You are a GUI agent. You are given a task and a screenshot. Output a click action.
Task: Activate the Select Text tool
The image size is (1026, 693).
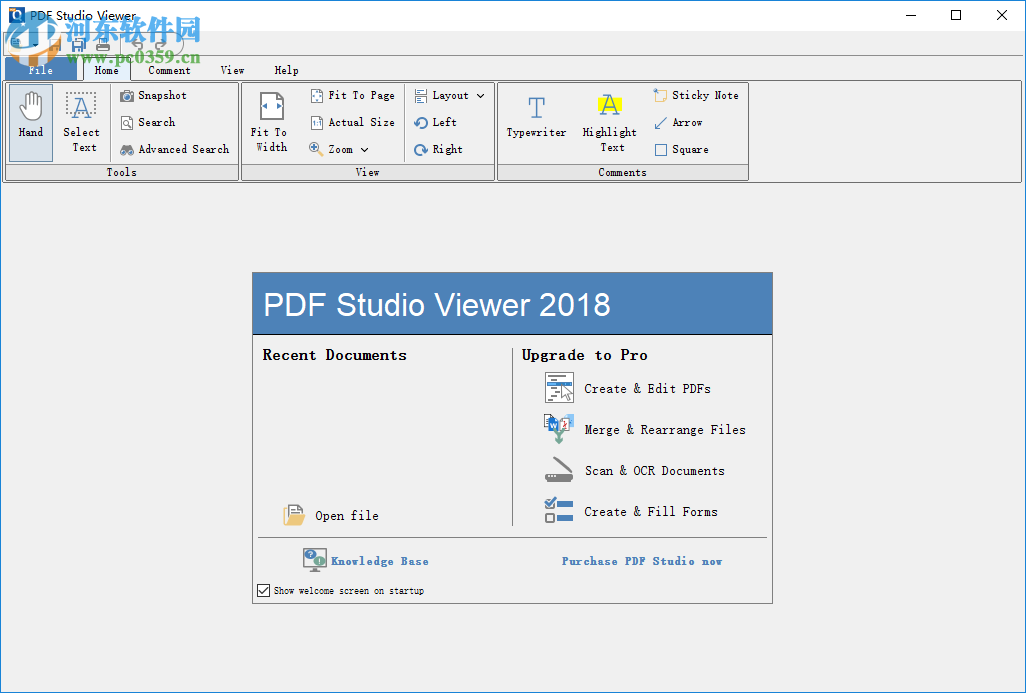pyautogui.click(x=81, y=120)
